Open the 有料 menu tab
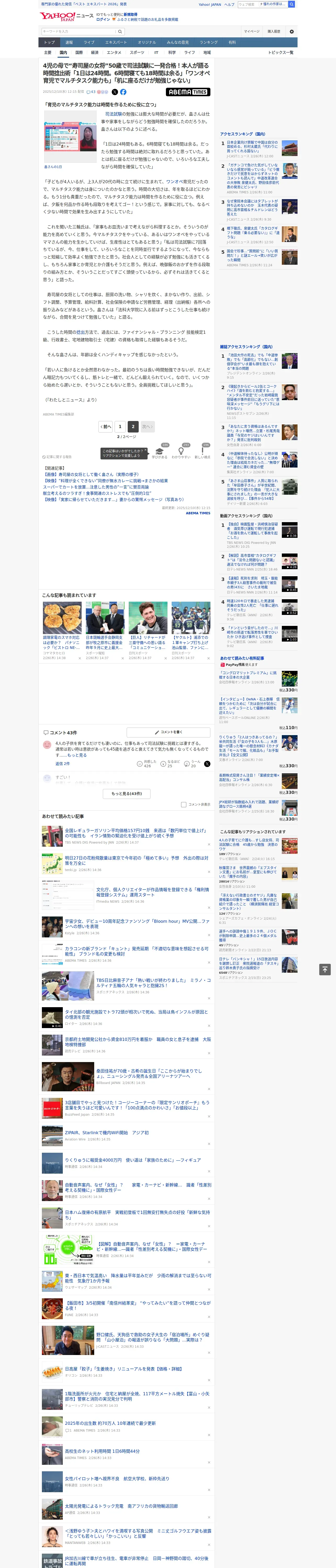 (232, 42)
